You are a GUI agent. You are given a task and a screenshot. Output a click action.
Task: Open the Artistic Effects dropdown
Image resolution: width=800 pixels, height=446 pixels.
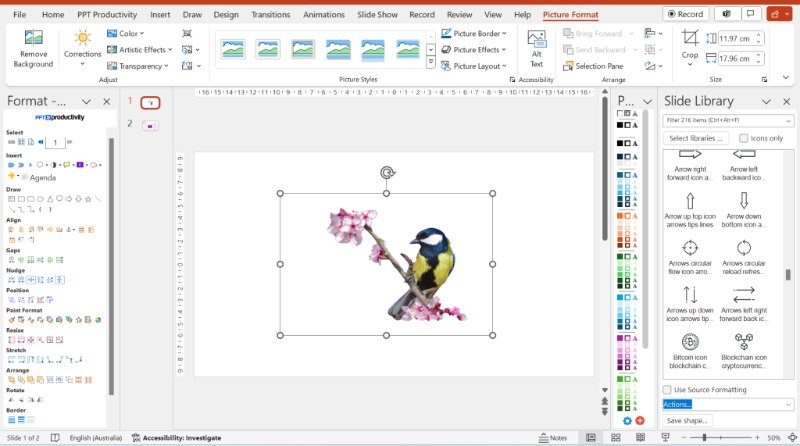click(x=141, y=49)
